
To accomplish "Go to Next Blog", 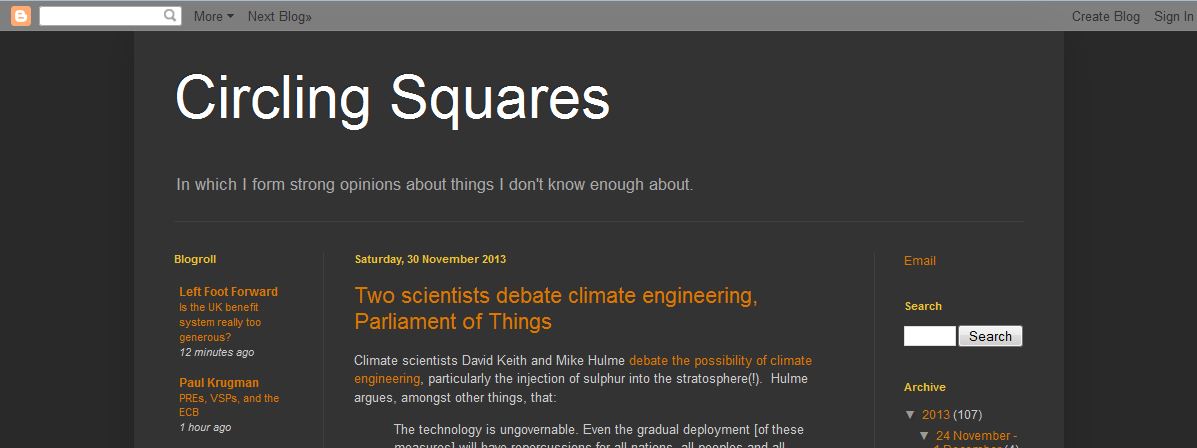I will [x=279, y=16].
